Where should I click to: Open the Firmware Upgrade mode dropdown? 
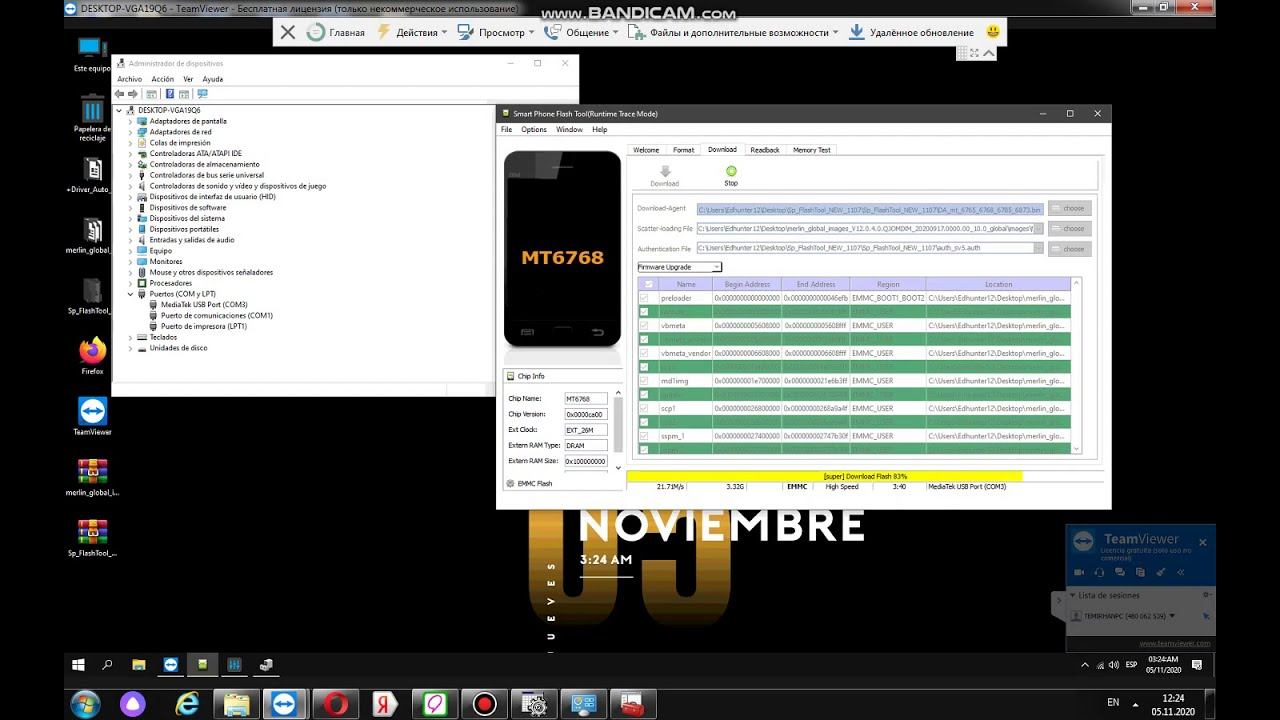pyautogui.click(x=680, y=267)
